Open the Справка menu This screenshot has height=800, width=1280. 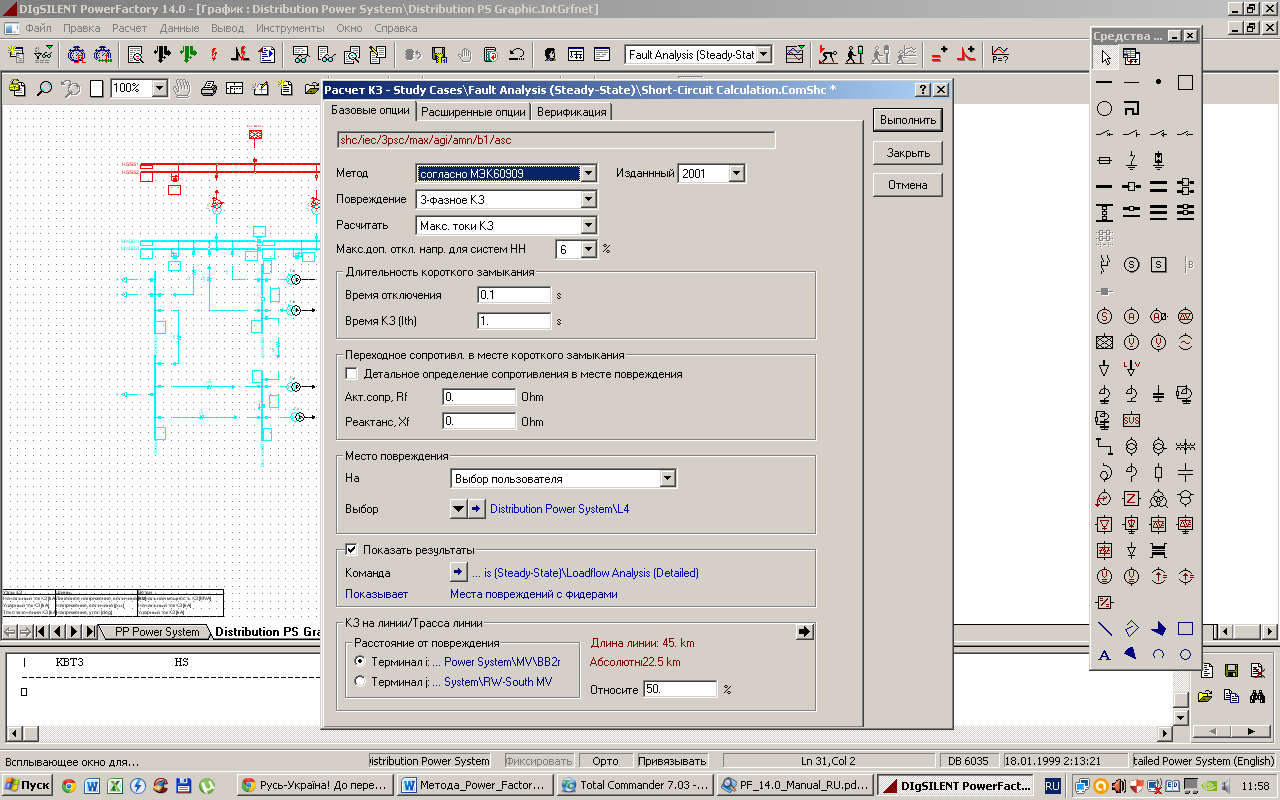[395, 28]
